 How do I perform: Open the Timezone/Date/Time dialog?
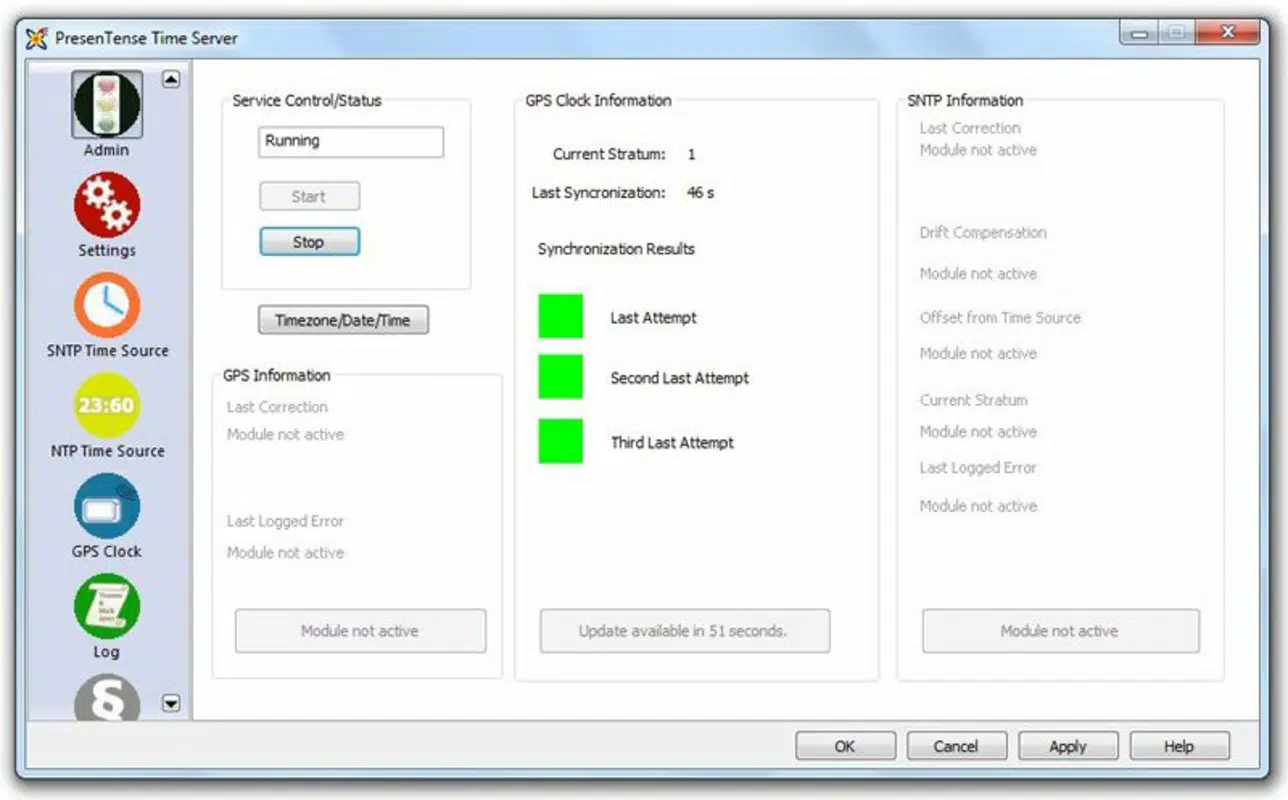point(343,320)
